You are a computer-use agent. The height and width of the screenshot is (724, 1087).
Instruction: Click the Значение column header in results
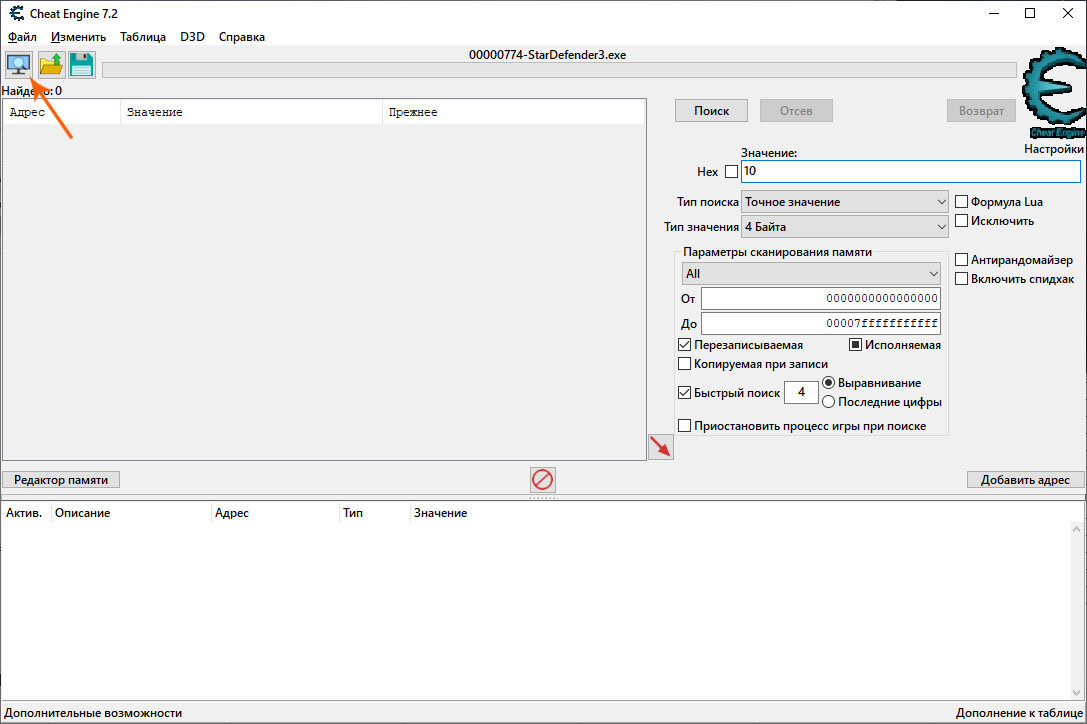pos(252,112)
